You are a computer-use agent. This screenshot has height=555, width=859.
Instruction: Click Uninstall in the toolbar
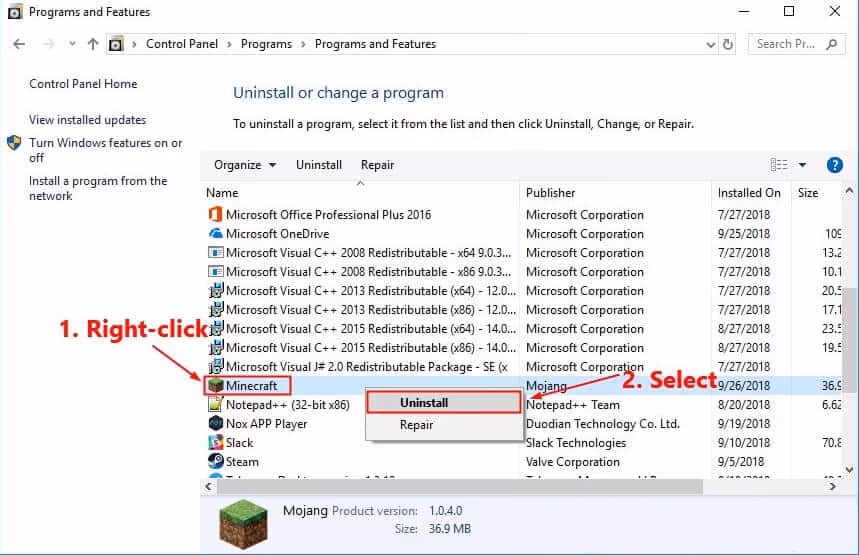click(319, 165)
